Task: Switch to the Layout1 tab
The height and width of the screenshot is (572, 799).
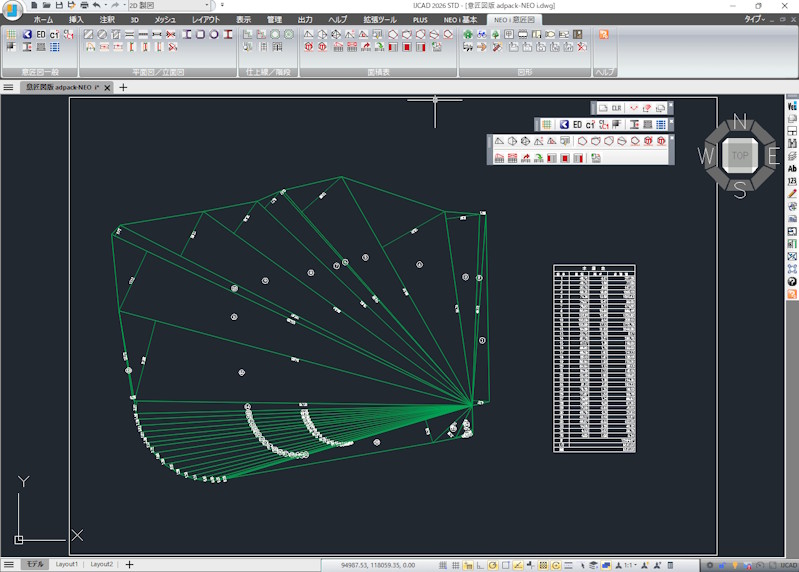Action: pyautogui.click(x=67, y=564)
